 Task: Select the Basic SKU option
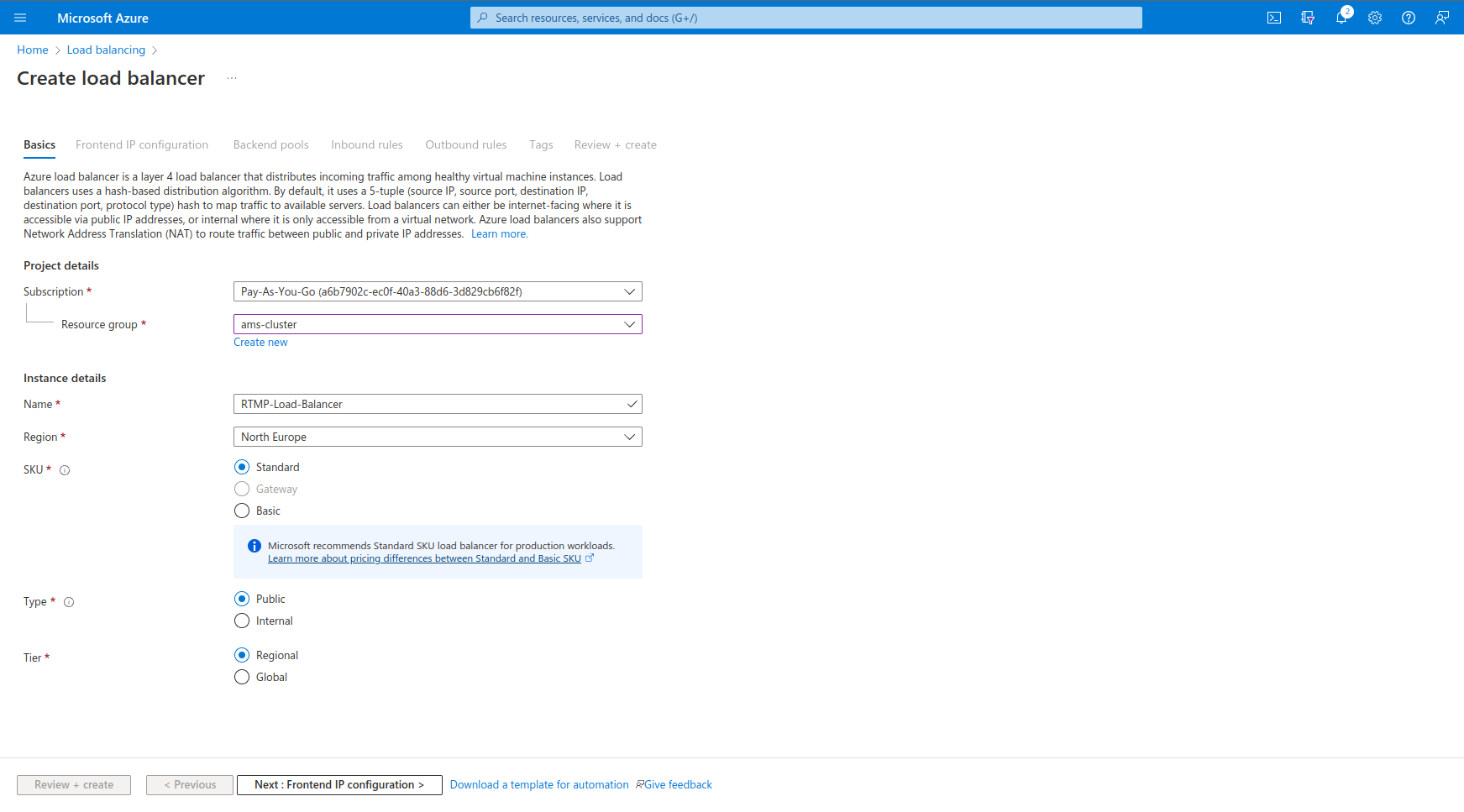(242, 511)
